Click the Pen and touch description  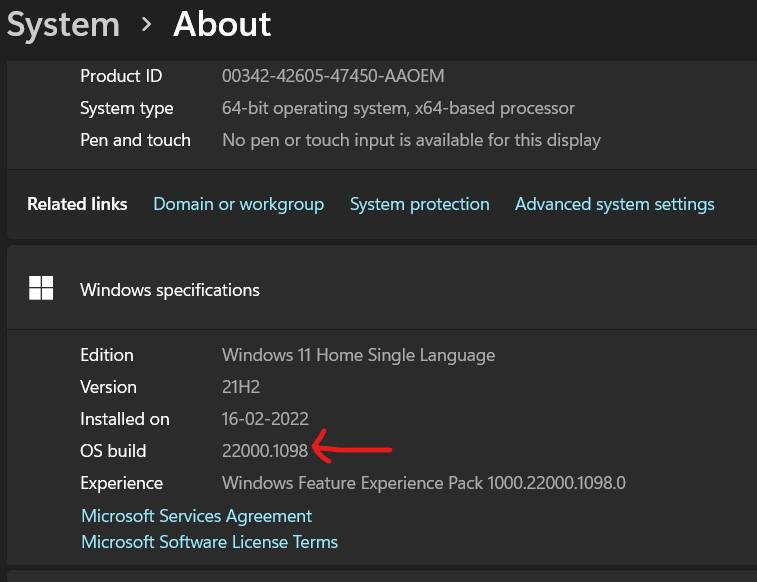[x=411, y=140]
